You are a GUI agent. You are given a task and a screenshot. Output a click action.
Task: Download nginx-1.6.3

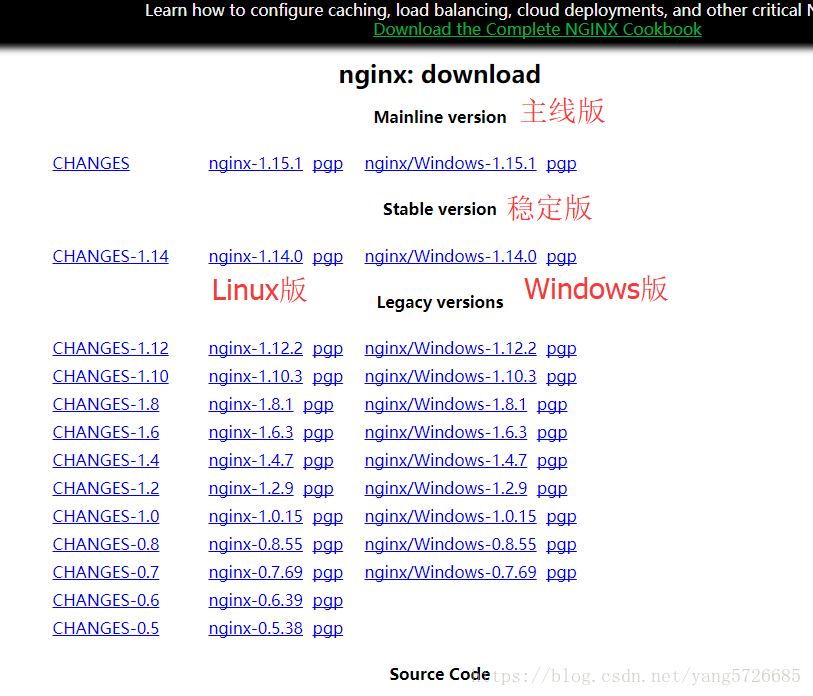[x=251, y=433]
